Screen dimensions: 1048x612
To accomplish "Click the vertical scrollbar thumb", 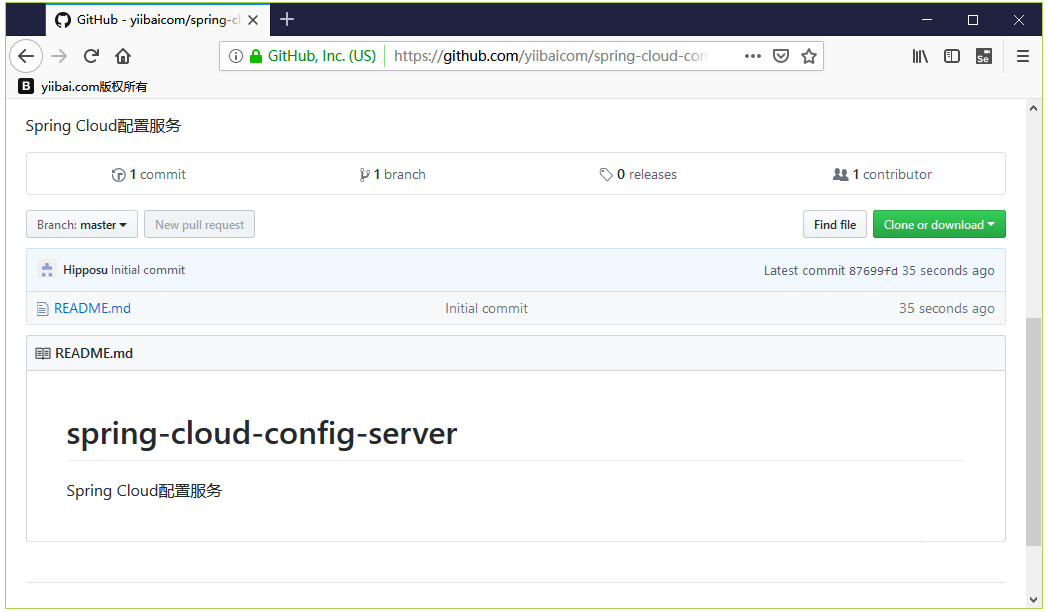I will (1033, 431).
